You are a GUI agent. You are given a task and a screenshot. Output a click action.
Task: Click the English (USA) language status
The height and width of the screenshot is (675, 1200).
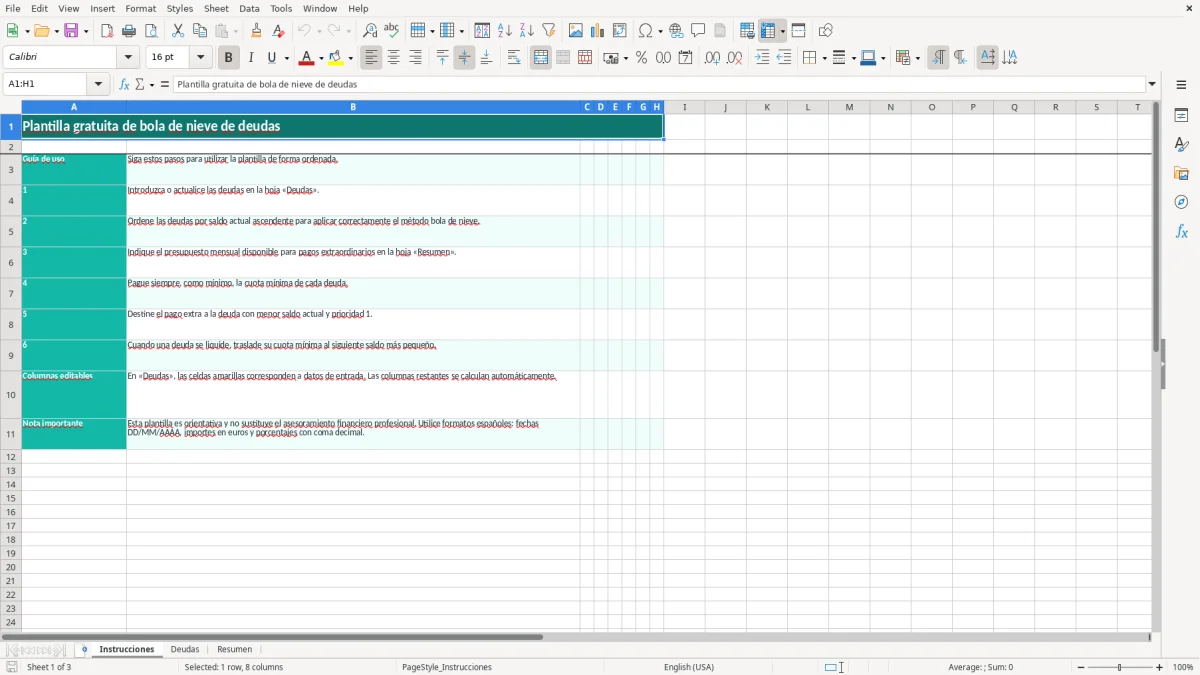pyautogui.click(x=689, y=667)
